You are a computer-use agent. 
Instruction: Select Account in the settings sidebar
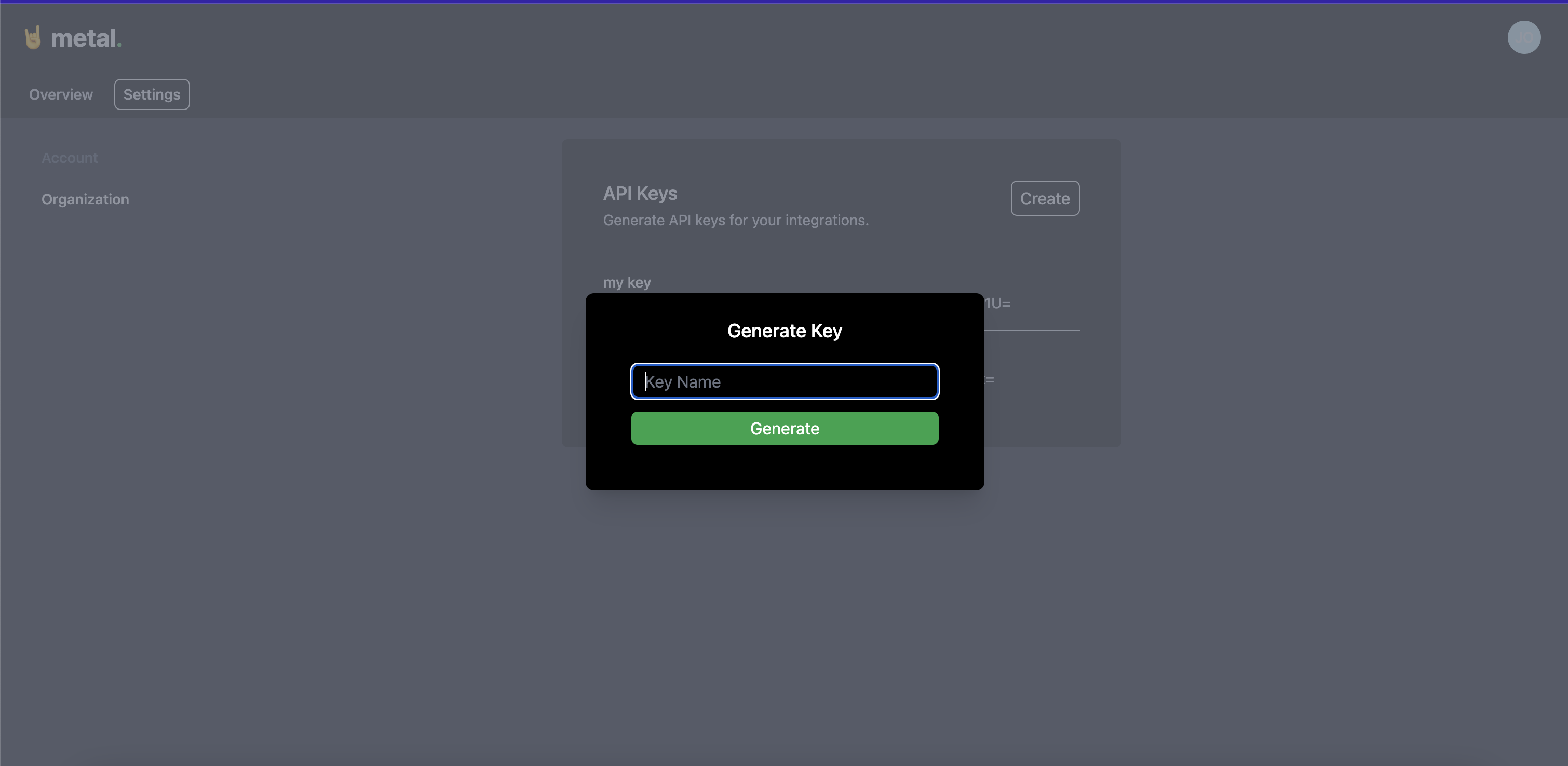pos(70,158)
